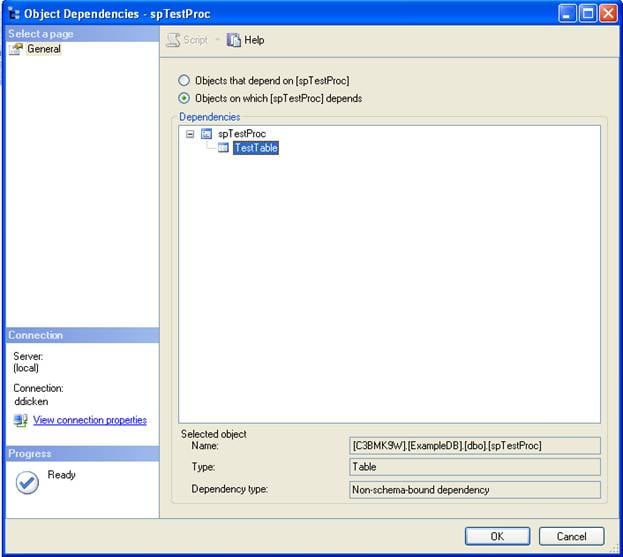Click the 'Ready' status text

(62, 475)
